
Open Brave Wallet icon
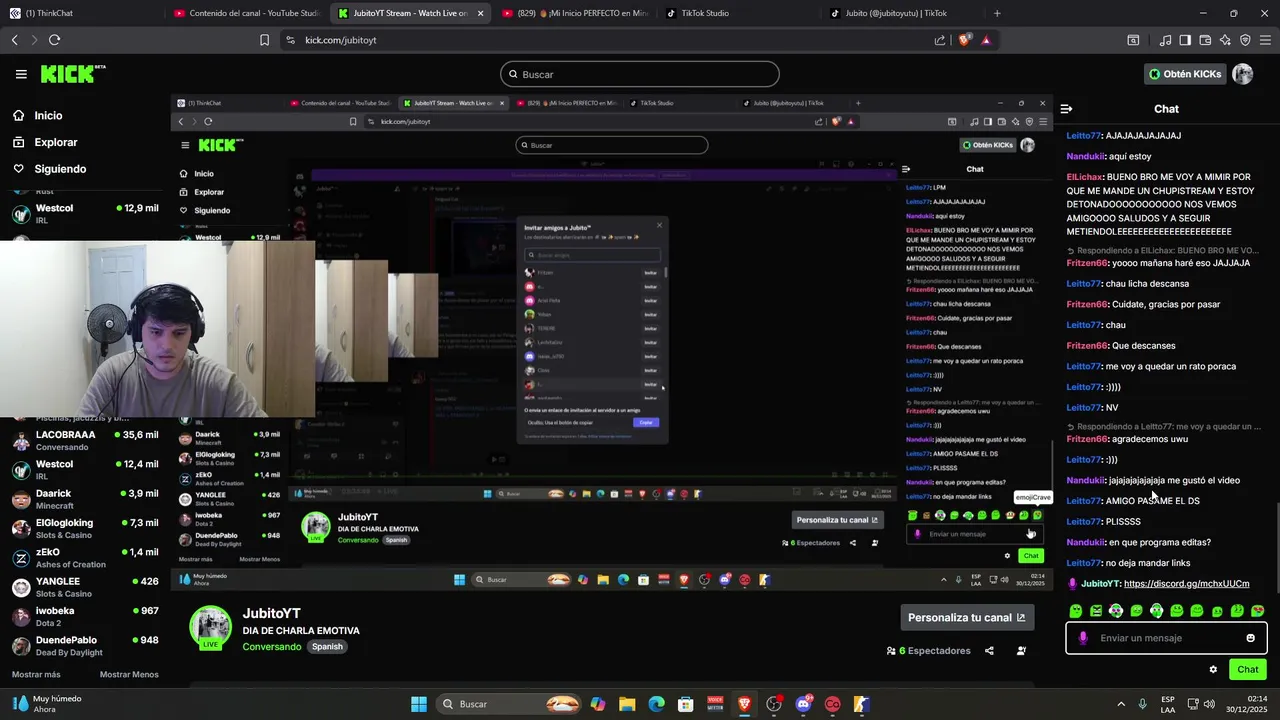pyautogui.click(x=1205, y=40)
